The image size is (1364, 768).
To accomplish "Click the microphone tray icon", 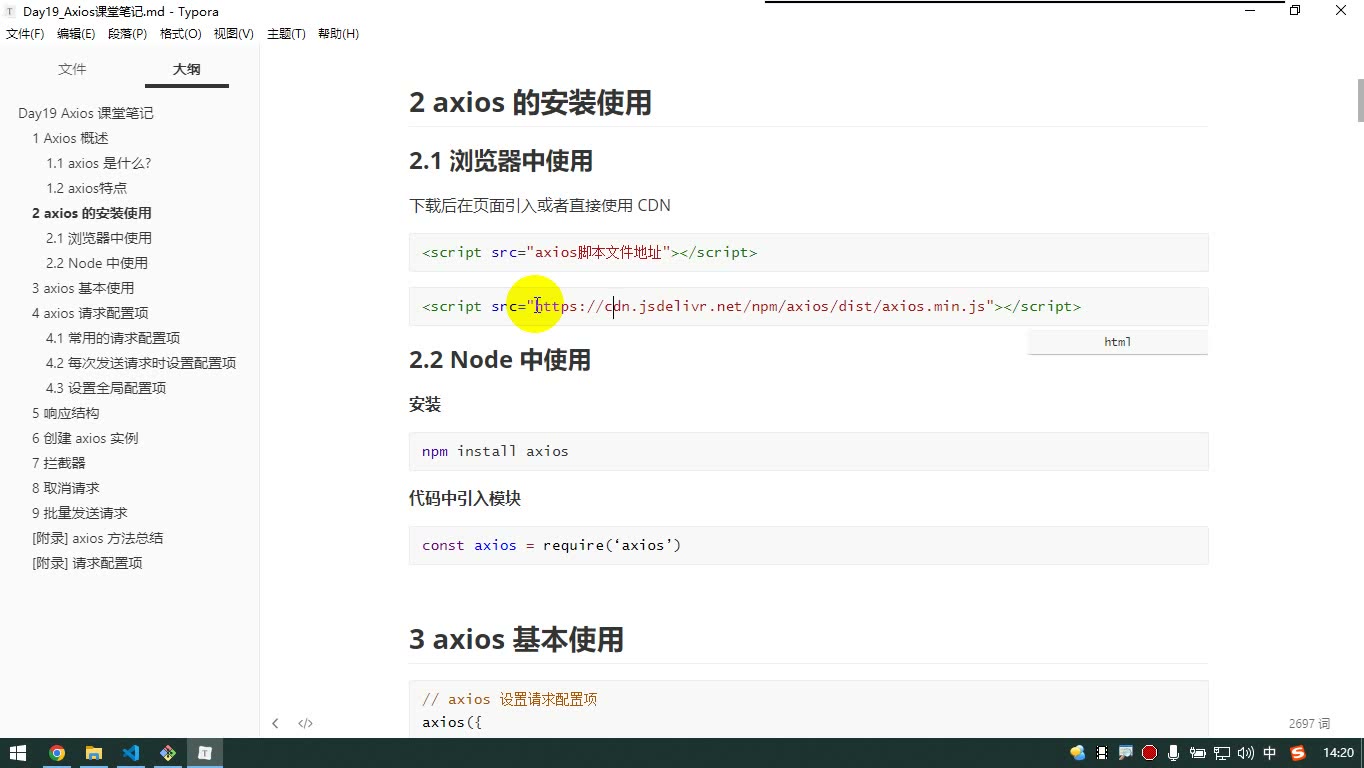I will pos(1173,753).
